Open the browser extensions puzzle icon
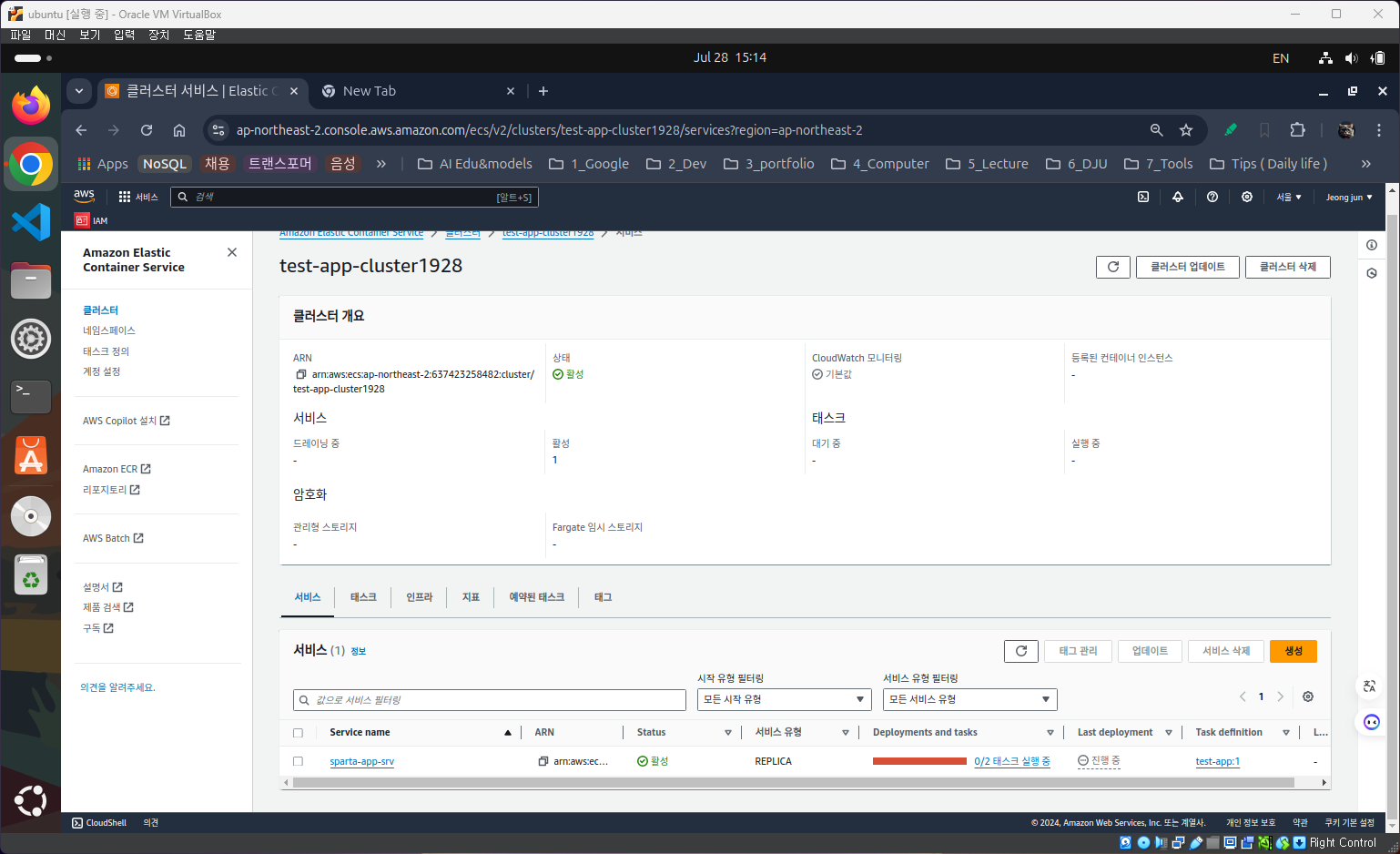Viewport: 1400px width, 854px height. point(1298,130)
